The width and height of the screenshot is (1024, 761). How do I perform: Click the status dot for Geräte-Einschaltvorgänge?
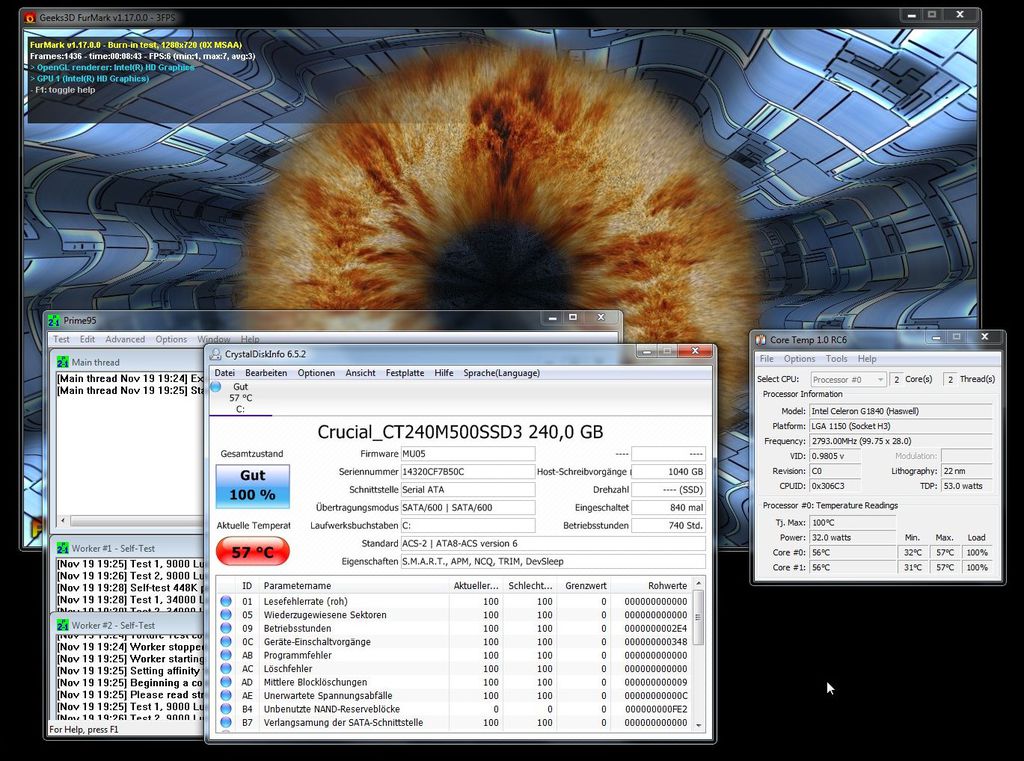tap(226, 641)
